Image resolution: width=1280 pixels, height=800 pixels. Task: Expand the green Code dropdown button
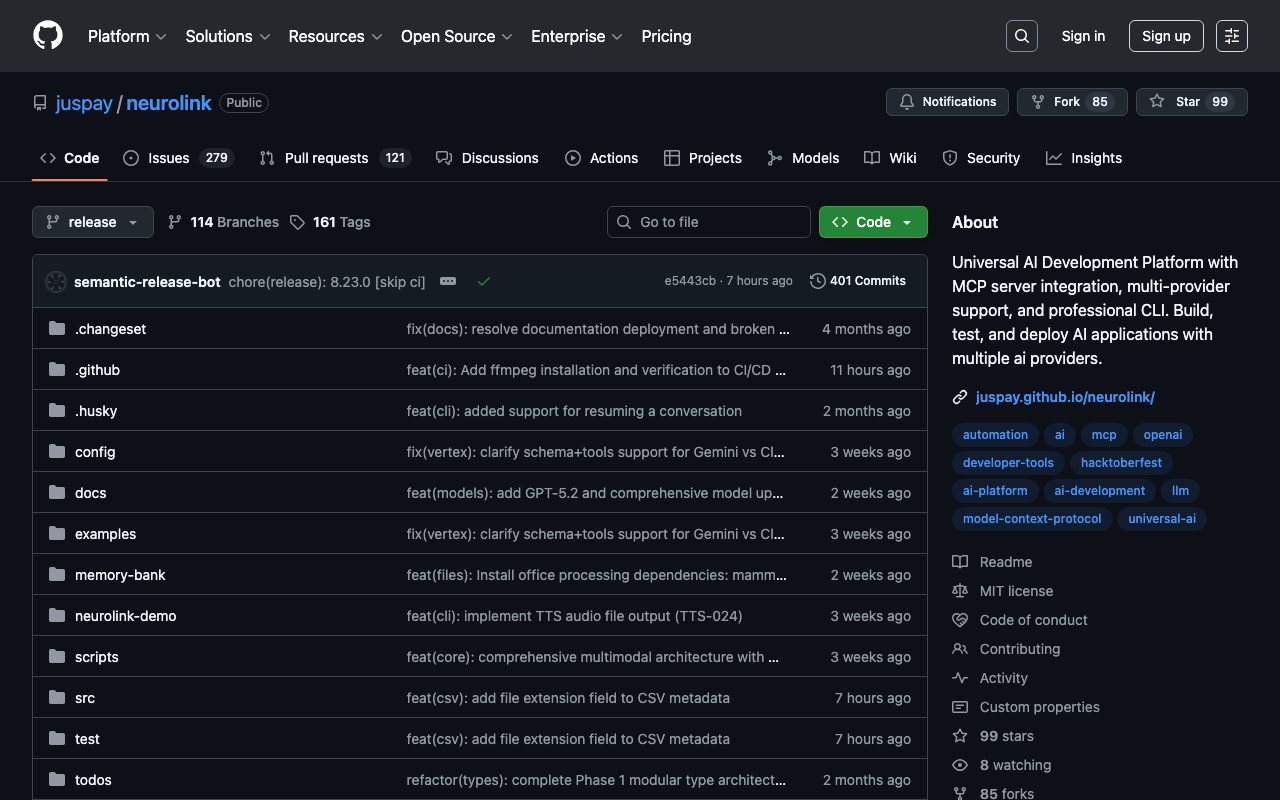873,222
